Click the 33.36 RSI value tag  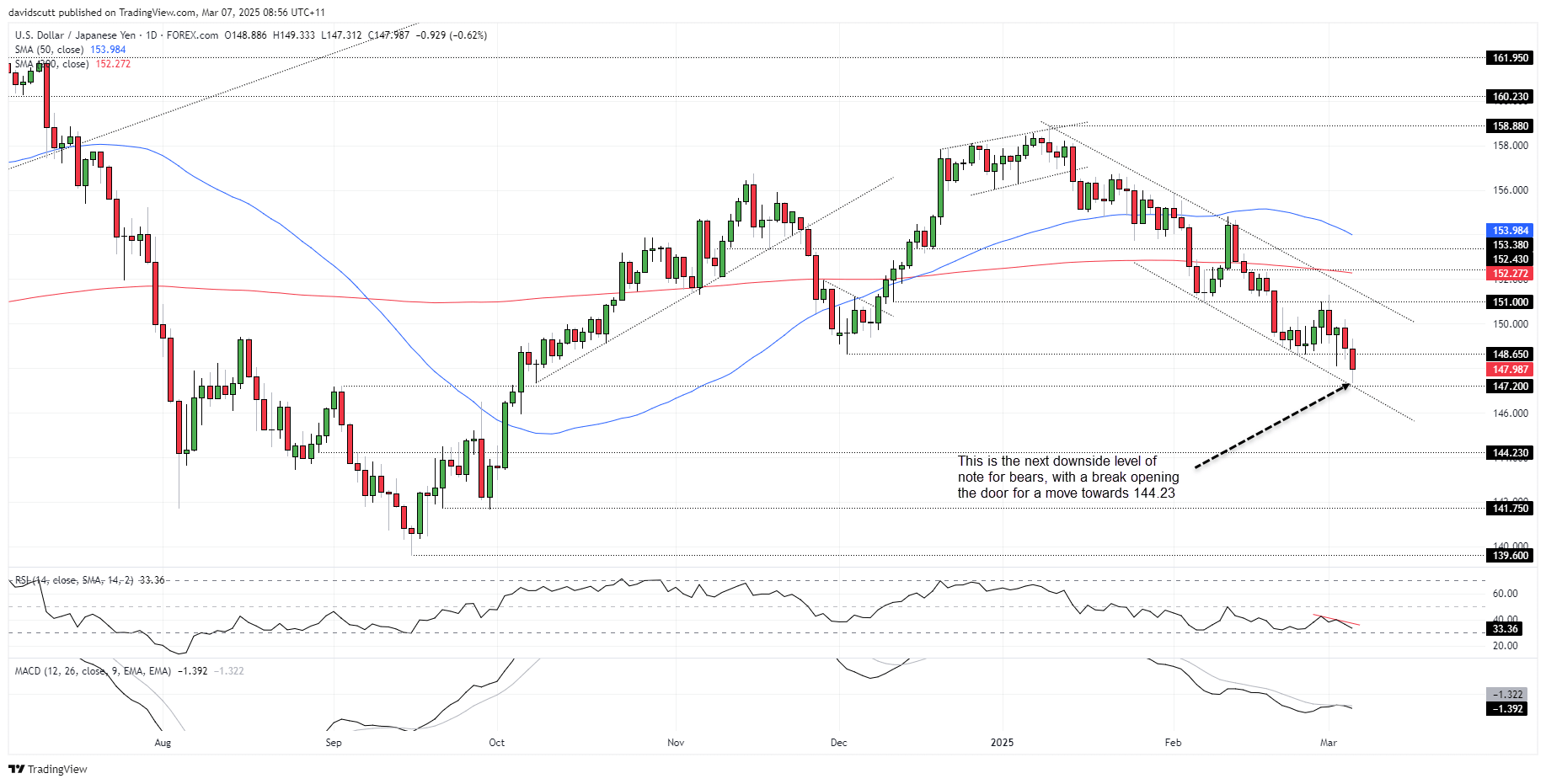[x=1505, y=629]
